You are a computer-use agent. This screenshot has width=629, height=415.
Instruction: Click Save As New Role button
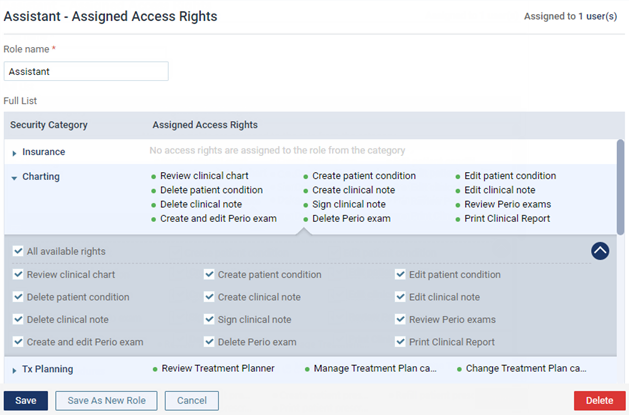click(x=106, y=401)
